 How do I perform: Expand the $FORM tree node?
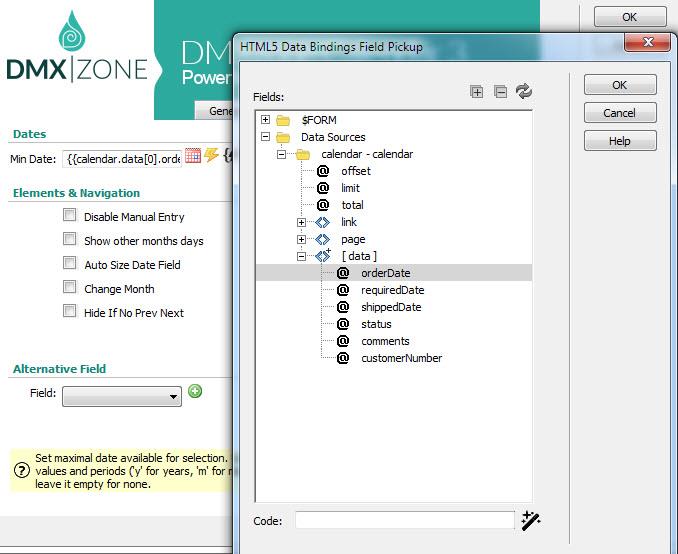[x=266, y=120]
